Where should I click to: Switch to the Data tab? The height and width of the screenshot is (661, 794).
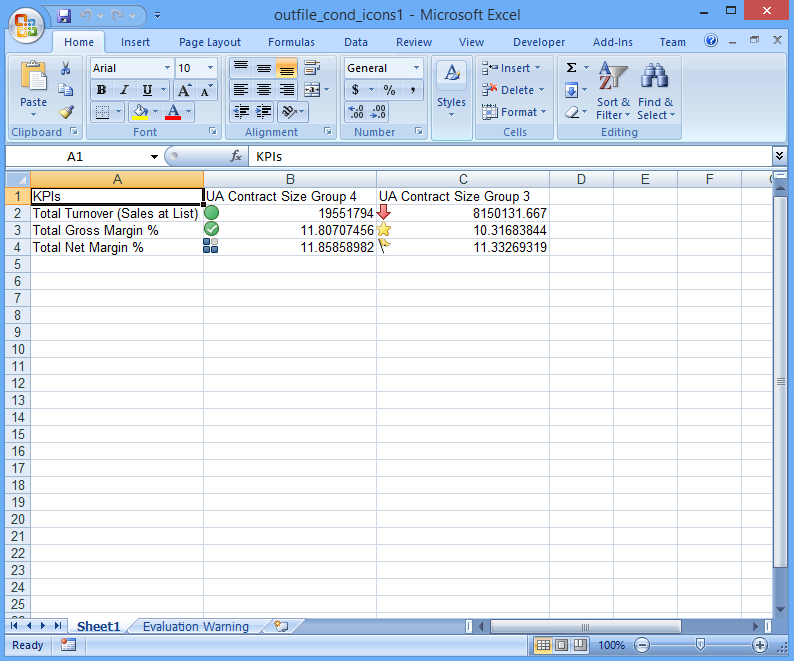[356, 42]
